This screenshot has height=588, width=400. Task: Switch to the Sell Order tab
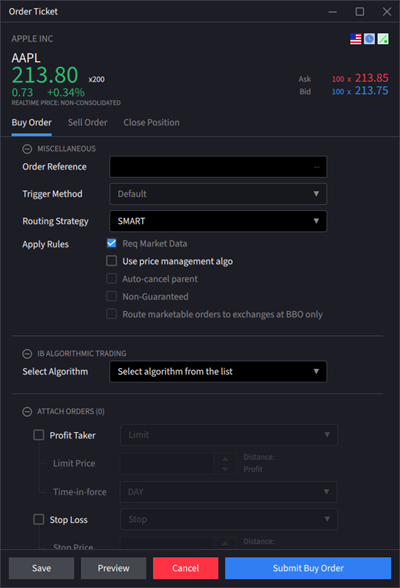(x=87, y=123)
